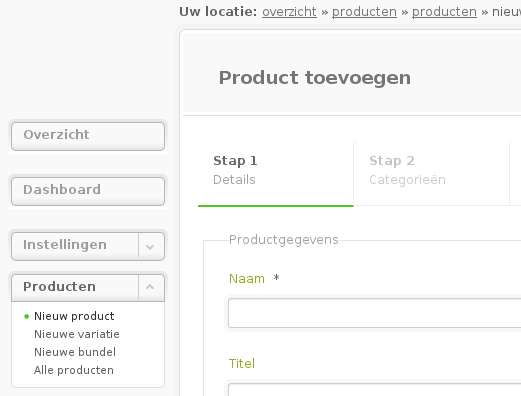Open the Dashboard sidebar button
This screenshot has height=396, width=521.
tap(88, 191)
